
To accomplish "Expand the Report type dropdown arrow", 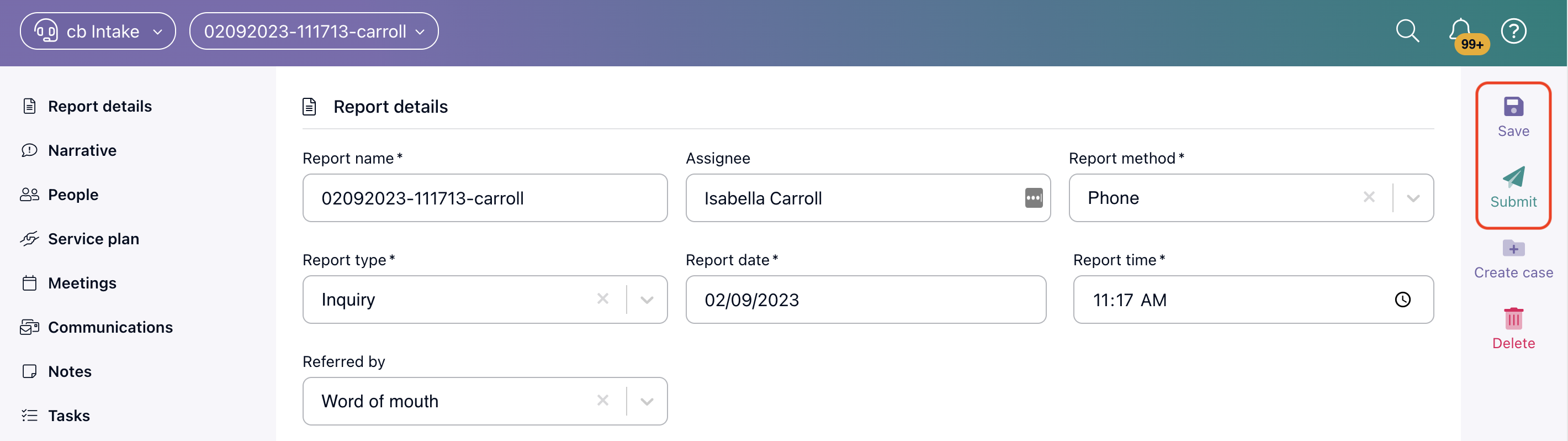I will click(x=647, y=300).
